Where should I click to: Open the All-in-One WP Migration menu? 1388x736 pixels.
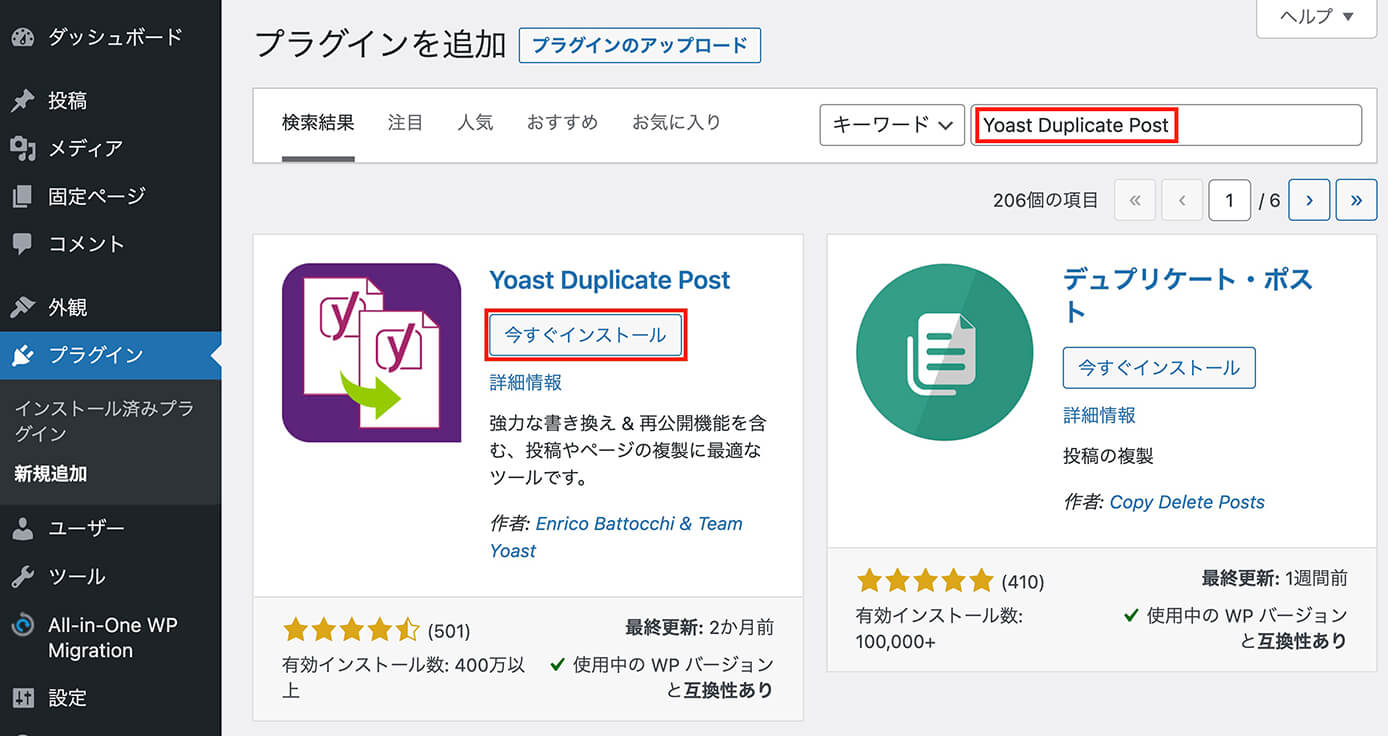point(111,637)
